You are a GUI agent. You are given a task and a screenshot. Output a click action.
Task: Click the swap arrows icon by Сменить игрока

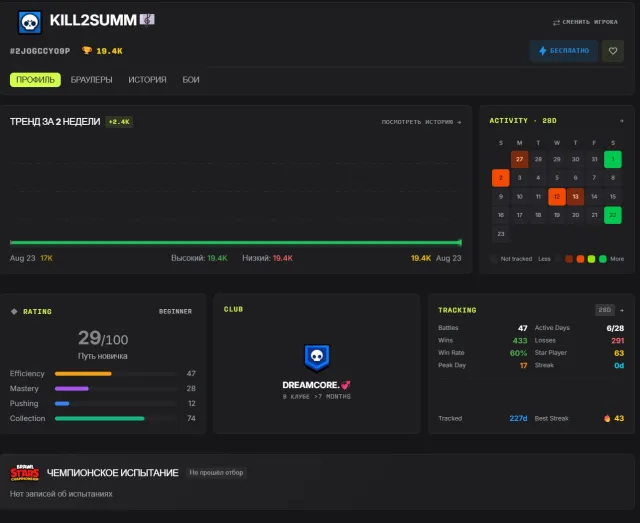(x=556, y=22)
